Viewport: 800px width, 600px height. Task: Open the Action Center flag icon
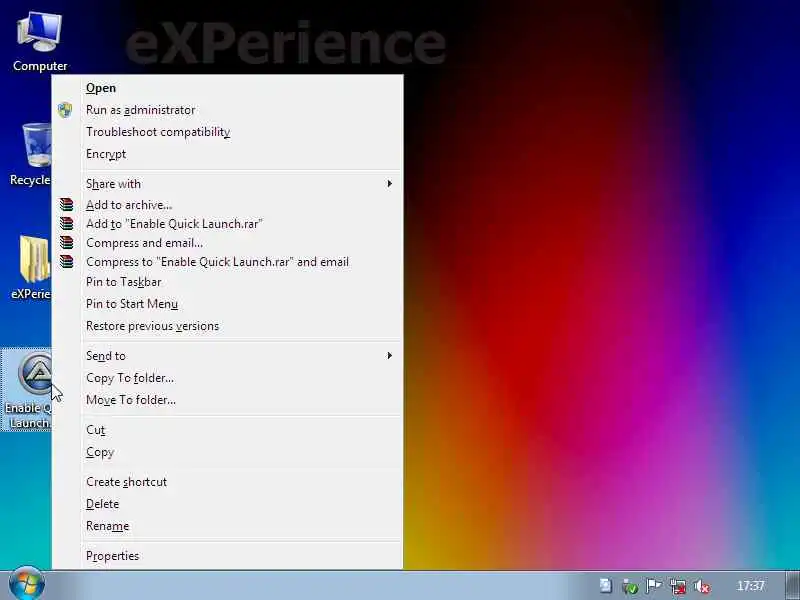[x=654, y=586]
